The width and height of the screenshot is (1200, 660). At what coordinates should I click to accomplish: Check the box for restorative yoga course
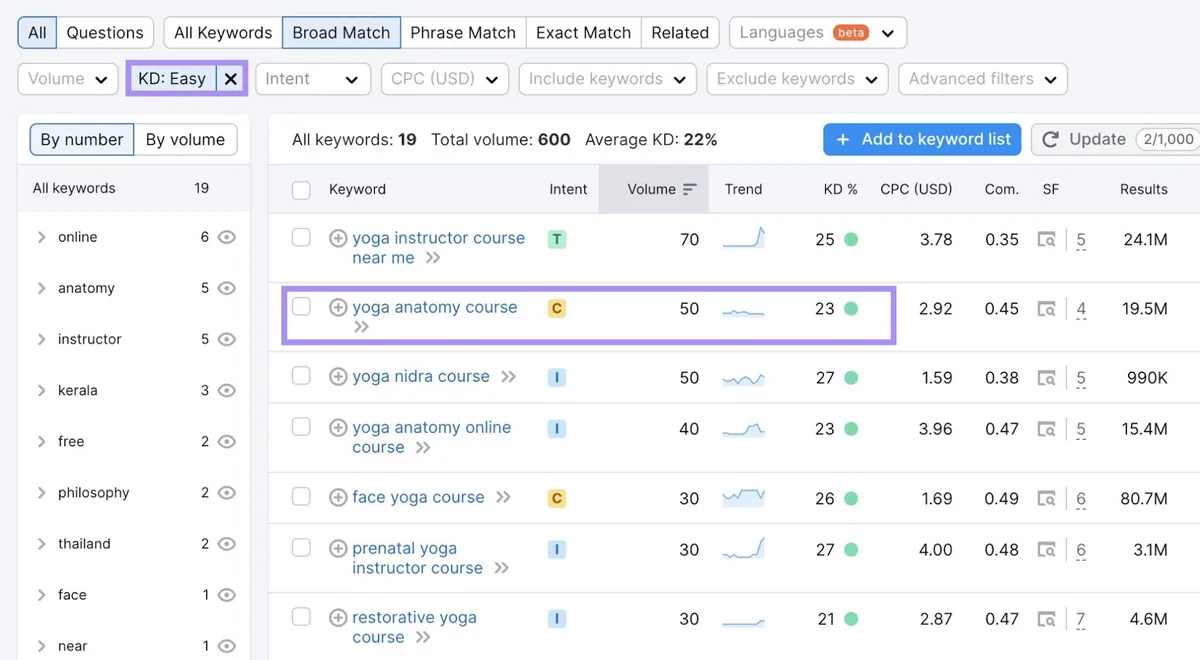pyautogui.click(x=301, y=617)
